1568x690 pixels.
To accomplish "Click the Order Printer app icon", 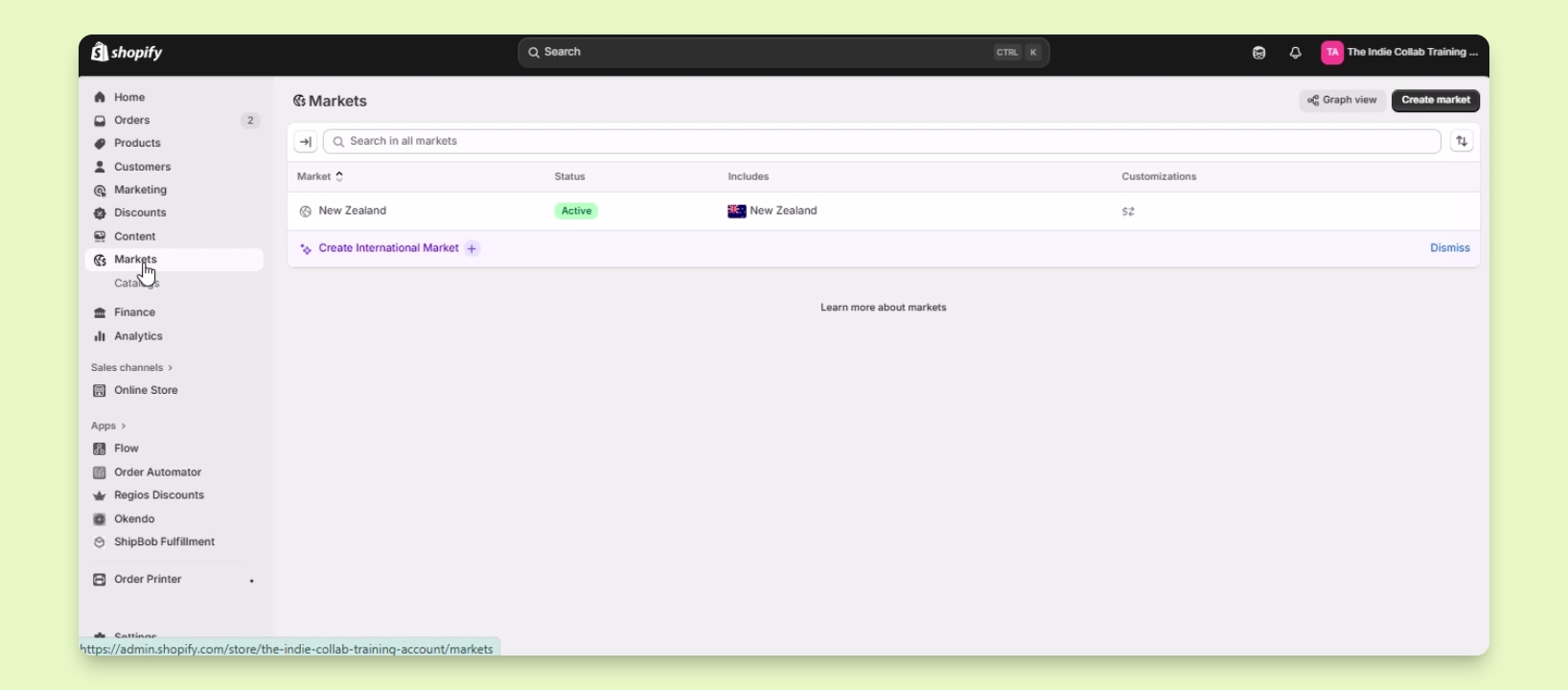I will pos(100,580).
